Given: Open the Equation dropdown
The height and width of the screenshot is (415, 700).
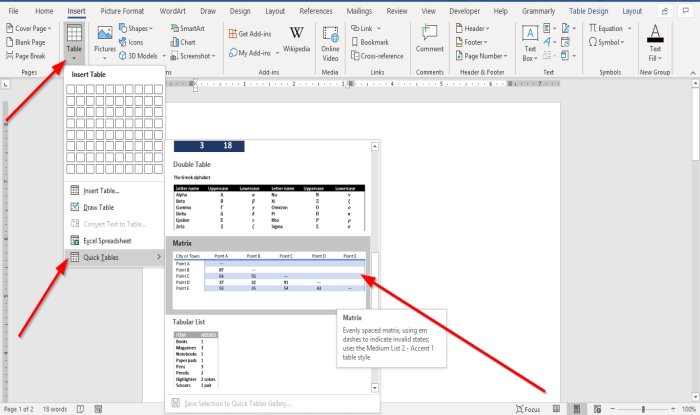Looking at the screenshot, I should point(610,29).
